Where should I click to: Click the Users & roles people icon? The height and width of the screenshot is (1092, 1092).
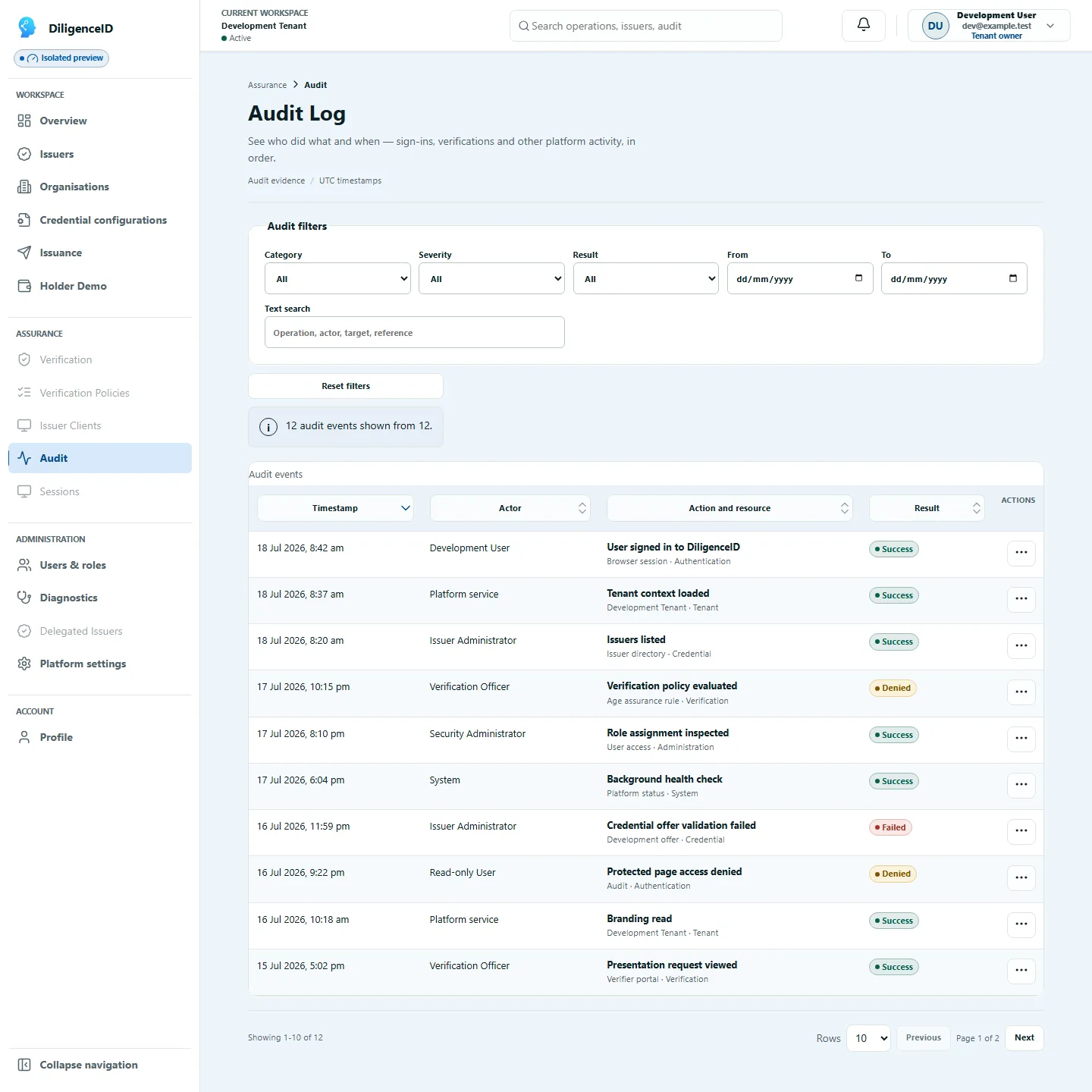click(24, 565)
